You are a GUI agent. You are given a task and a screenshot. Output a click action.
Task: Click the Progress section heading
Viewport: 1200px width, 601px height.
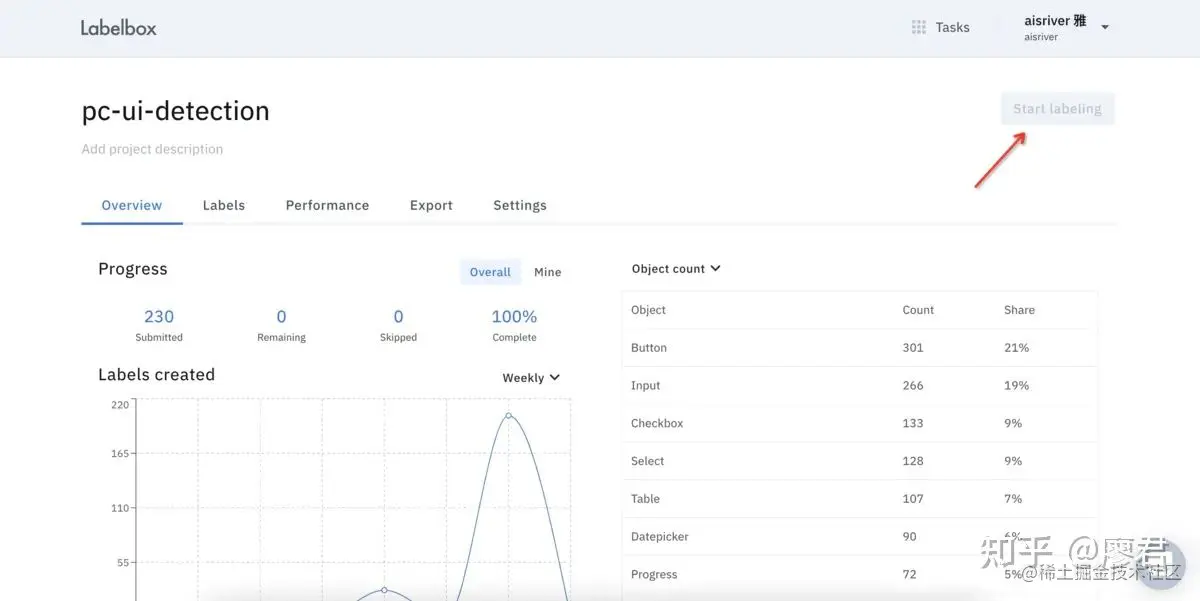point(133,269)
